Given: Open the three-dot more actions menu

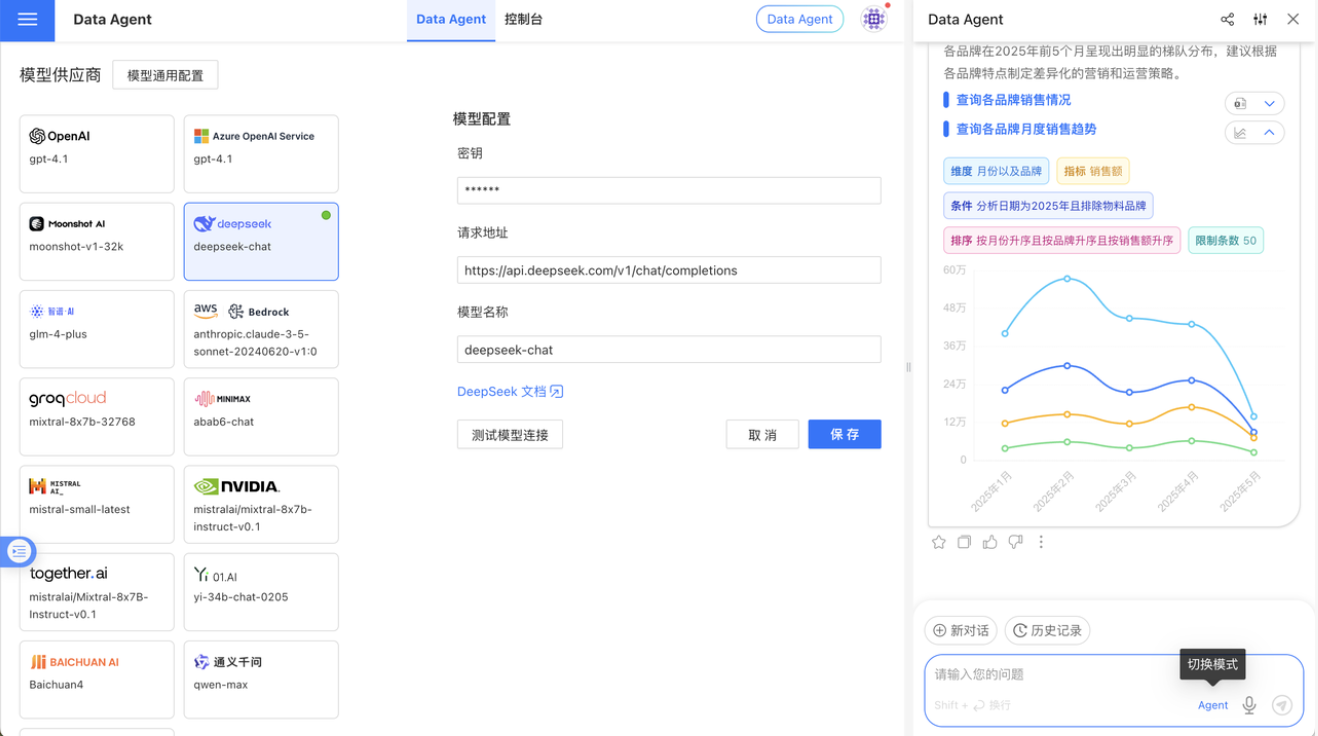Looking at the screenshot, I should pos(1041,541).
